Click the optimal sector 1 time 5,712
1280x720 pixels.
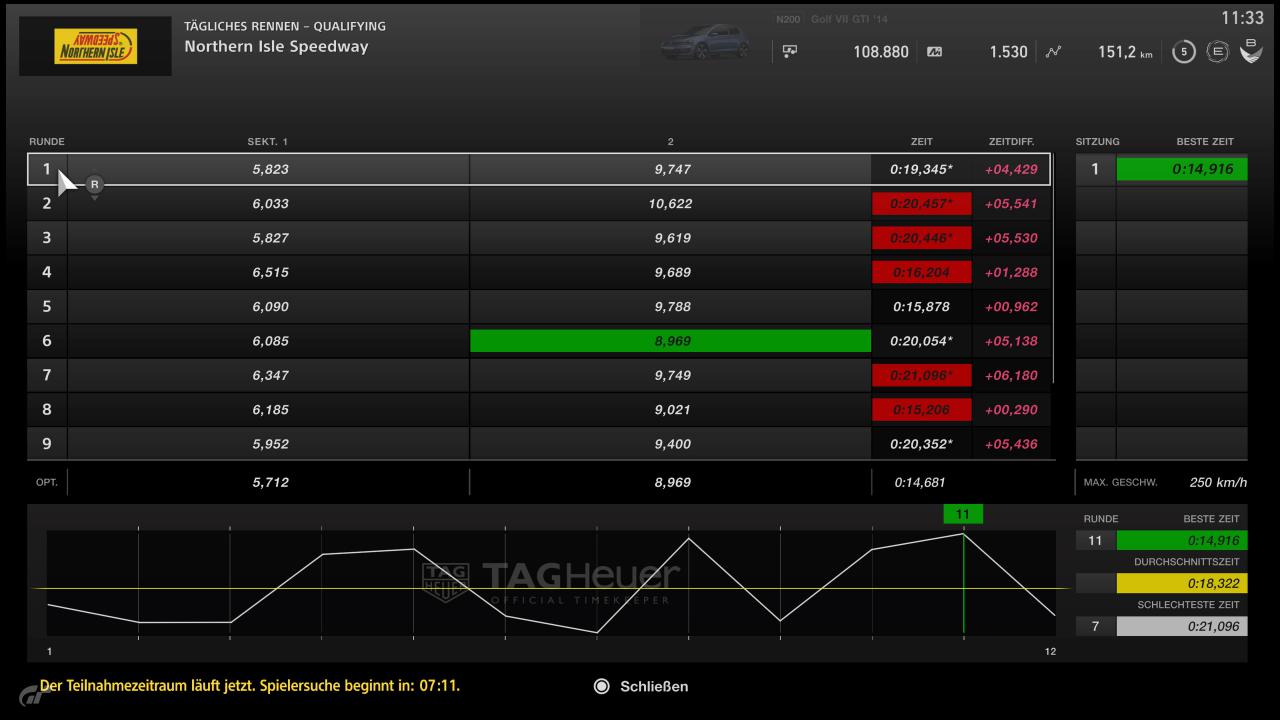[x=270, y=482]
